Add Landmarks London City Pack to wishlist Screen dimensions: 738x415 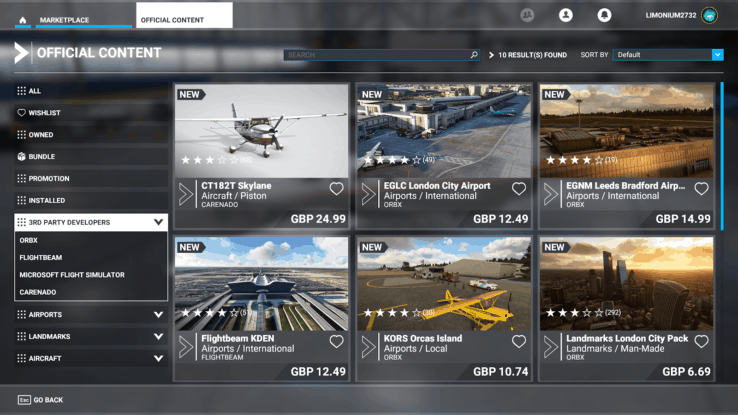[x=701, y=342]
